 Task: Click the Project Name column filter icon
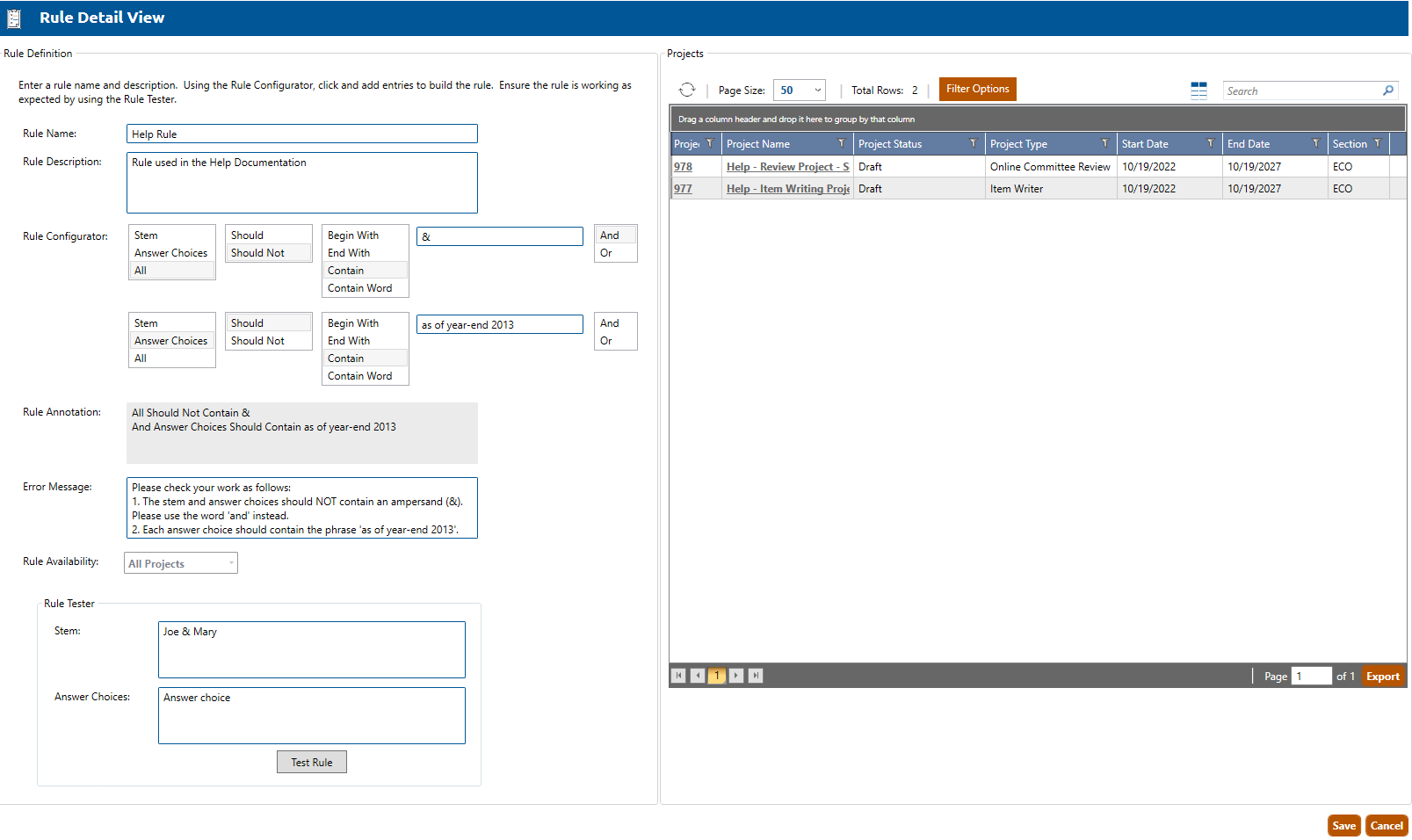[841, 143]
